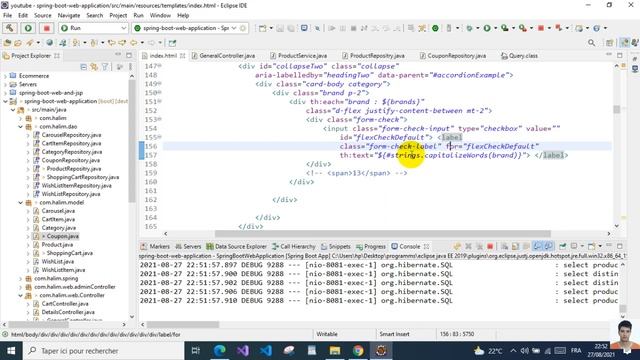This screenshot has height=360, width=640.
Task: Select CartController.java in the tree
Action: pyautogui.click(x=65, y=304)
